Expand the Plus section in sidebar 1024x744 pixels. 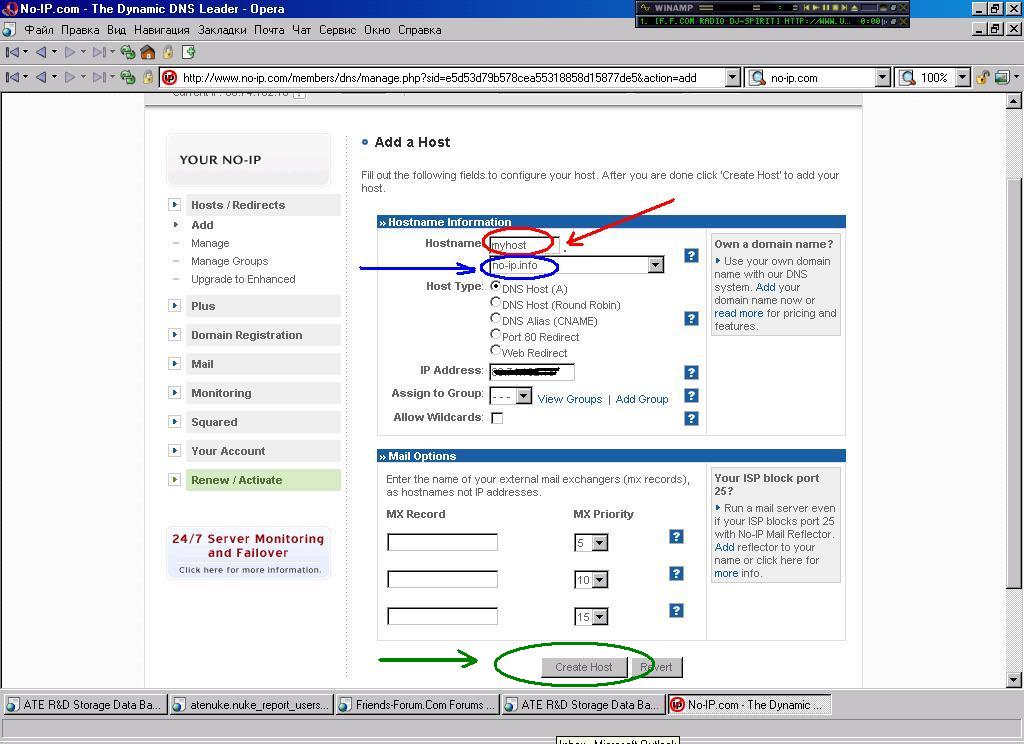pos(174,306)
